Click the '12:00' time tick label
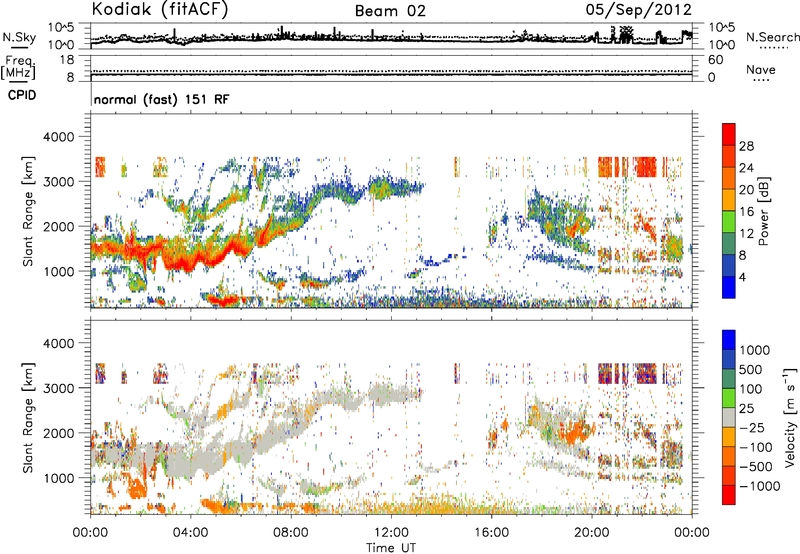Screen dimensions: 800x554 (x=391, y=533)
